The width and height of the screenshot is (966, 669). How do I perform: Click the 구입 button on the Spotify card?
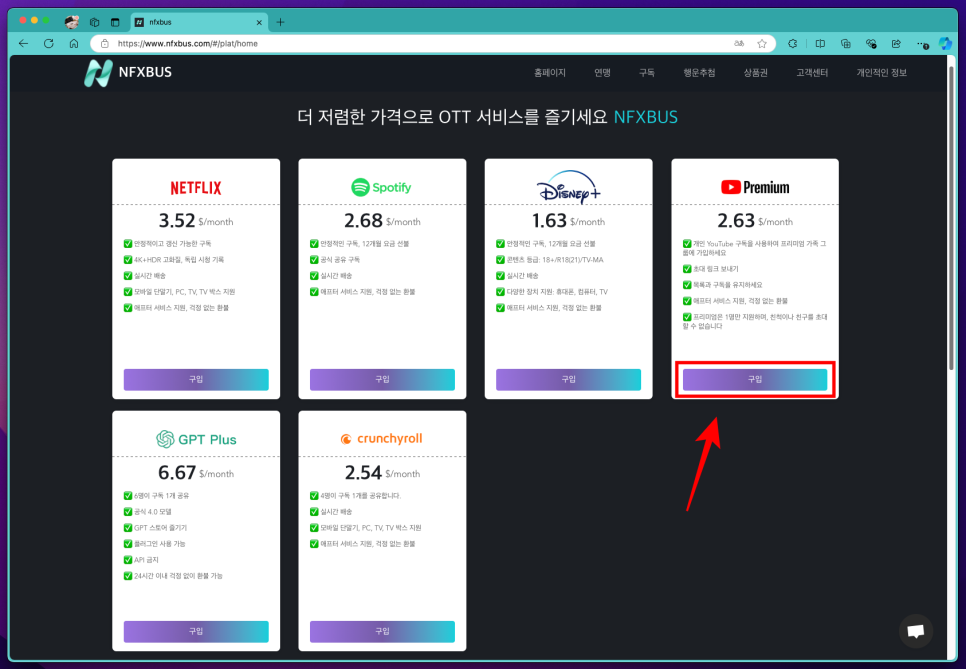point(382,379)
